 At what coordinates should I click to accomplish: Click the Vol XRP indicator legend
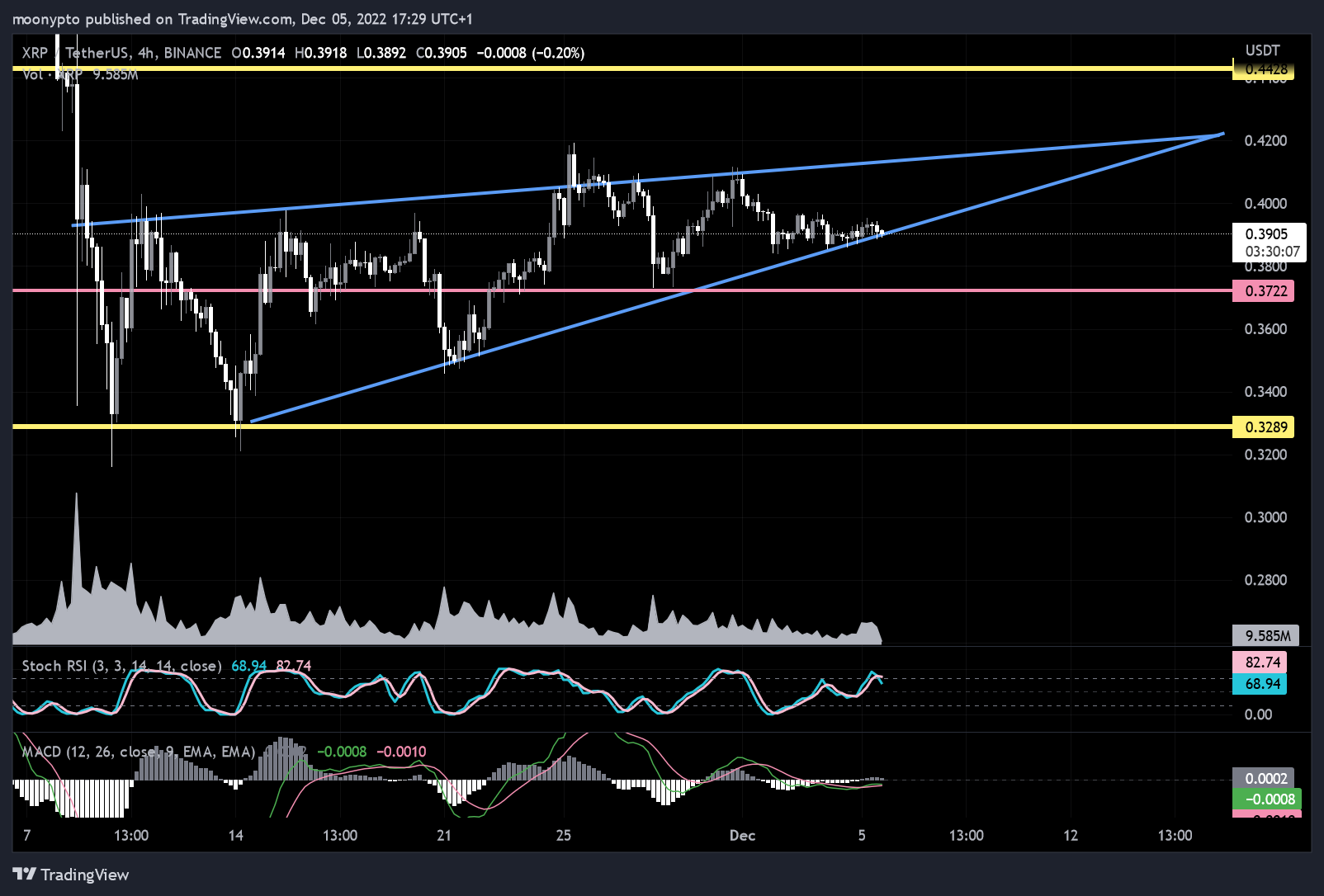point(80,74)
